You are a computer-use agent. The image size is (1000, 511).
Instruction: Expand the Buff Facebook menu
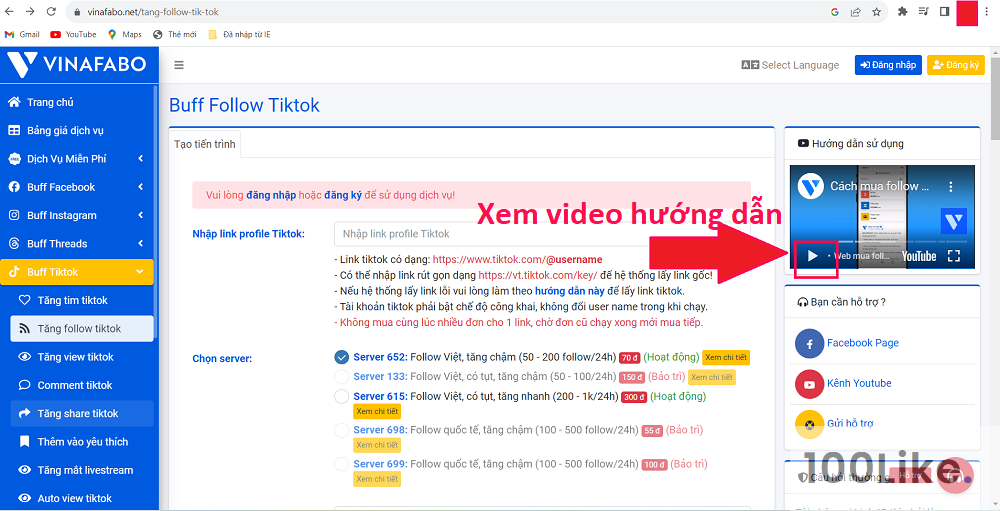[77, 187]
